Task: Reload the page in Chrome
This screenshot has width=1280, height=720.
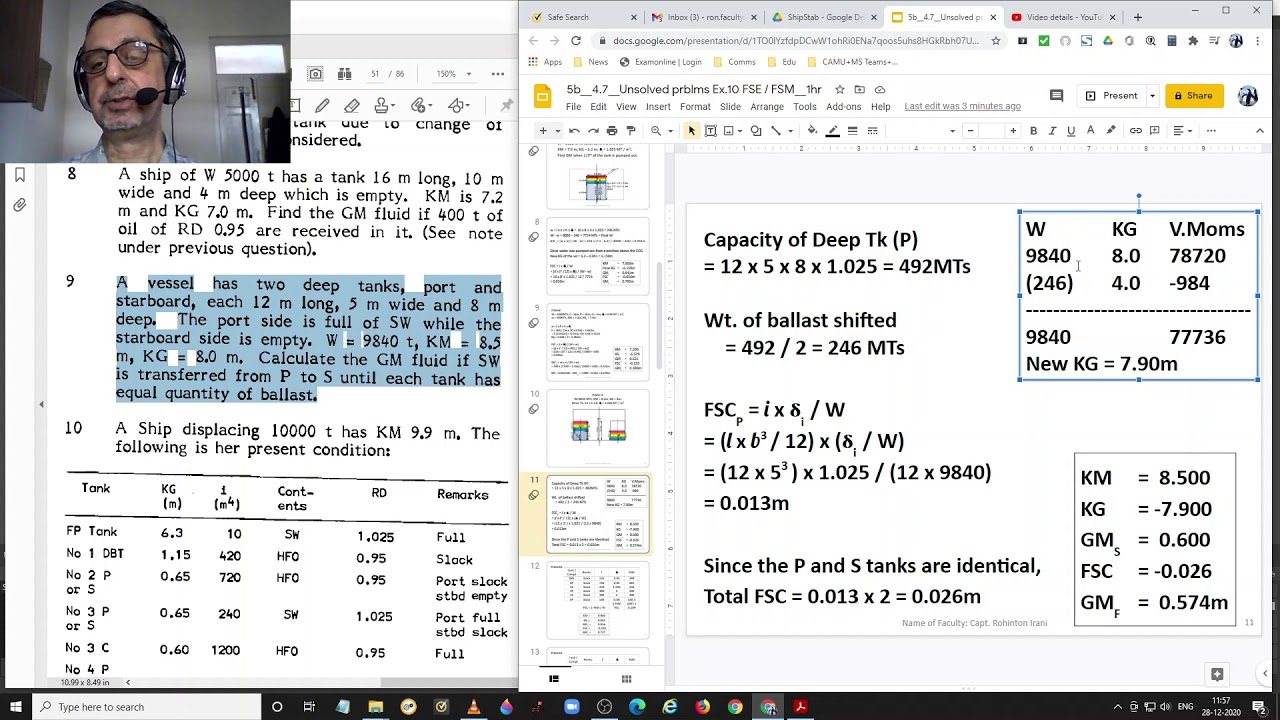Action: coord(576,41)
